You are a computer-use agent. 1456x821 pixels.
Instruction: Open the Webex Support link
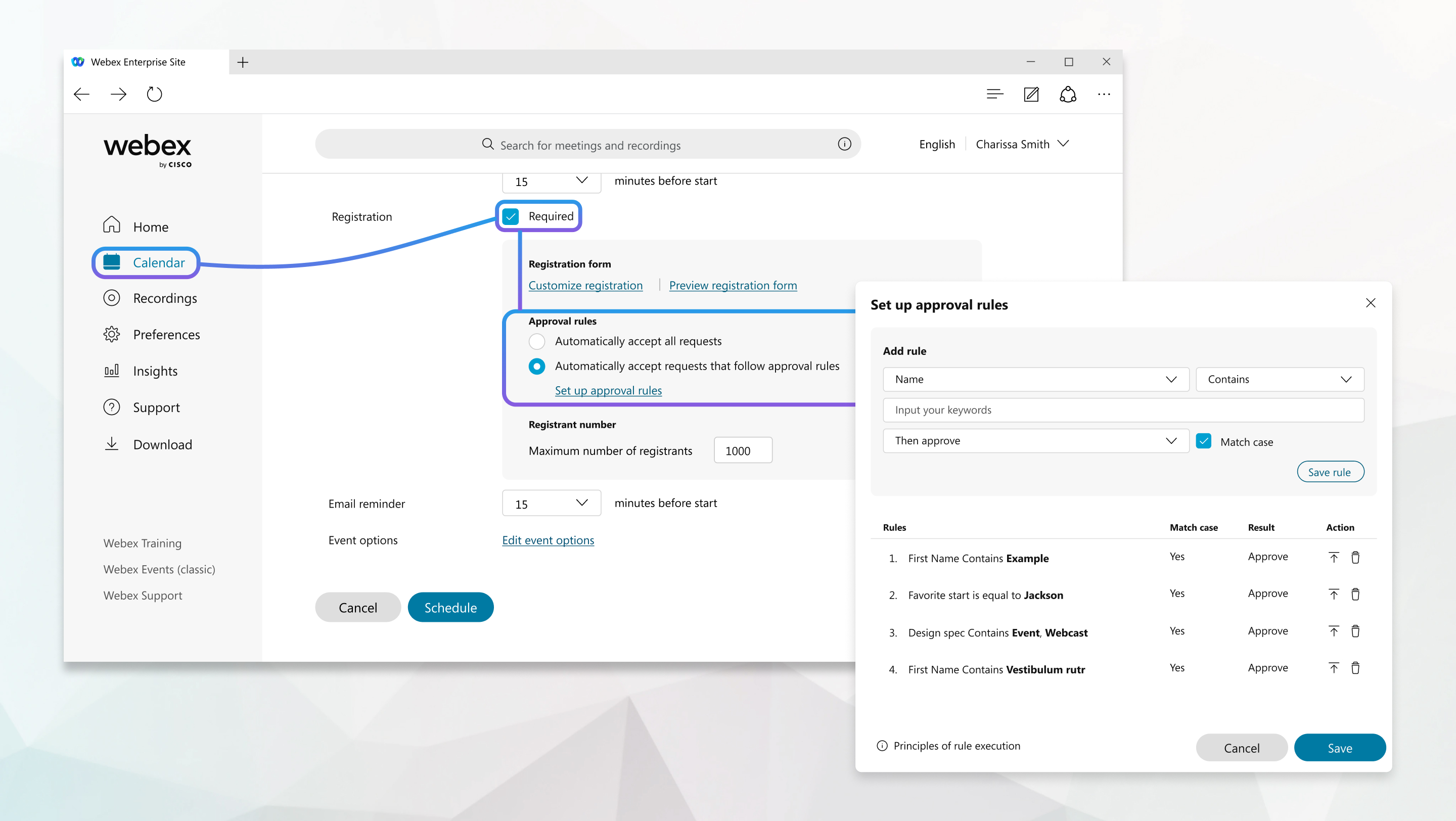coord(143,595)
